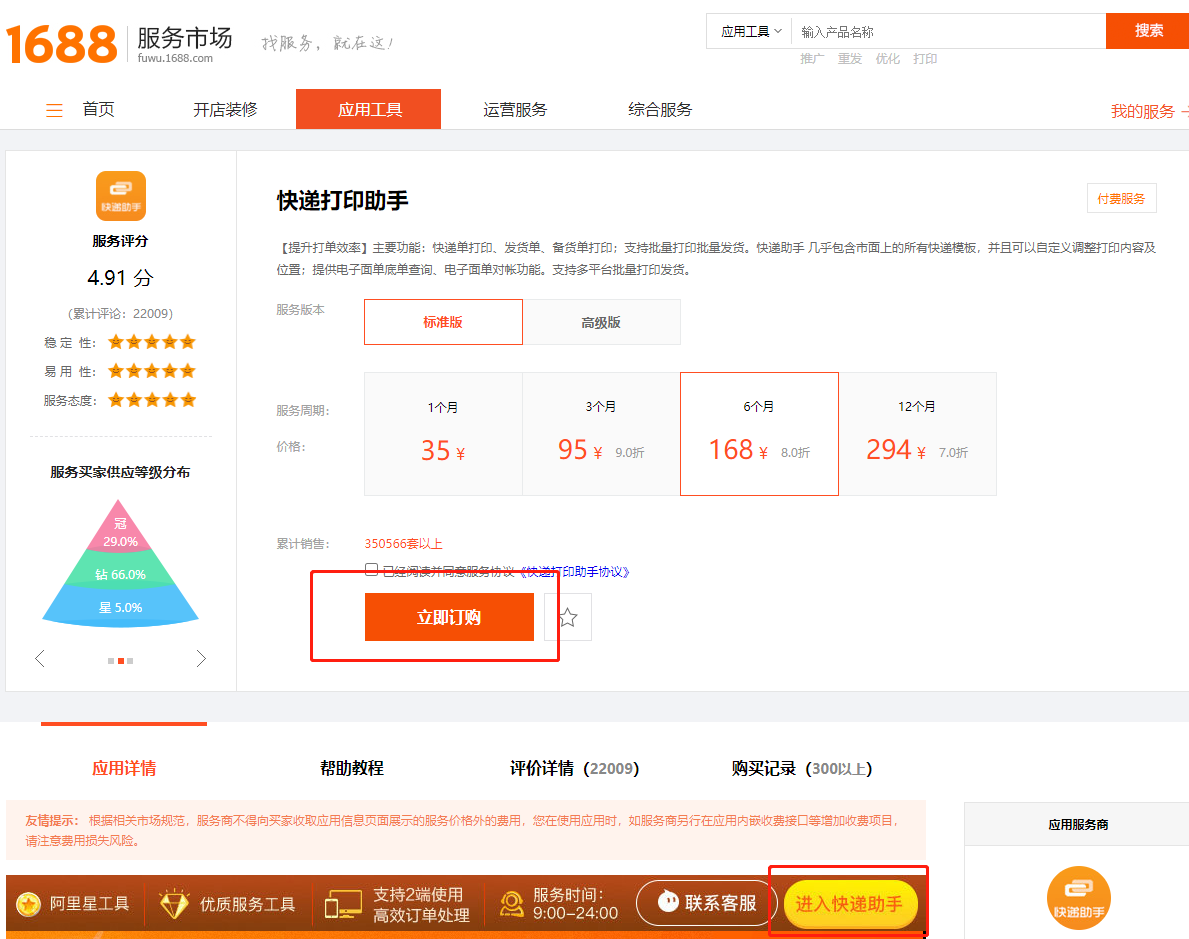This screenshot has width=1189, height=939.
Task: Go to the 首页 nav item
Action: (x=99, y=110)
